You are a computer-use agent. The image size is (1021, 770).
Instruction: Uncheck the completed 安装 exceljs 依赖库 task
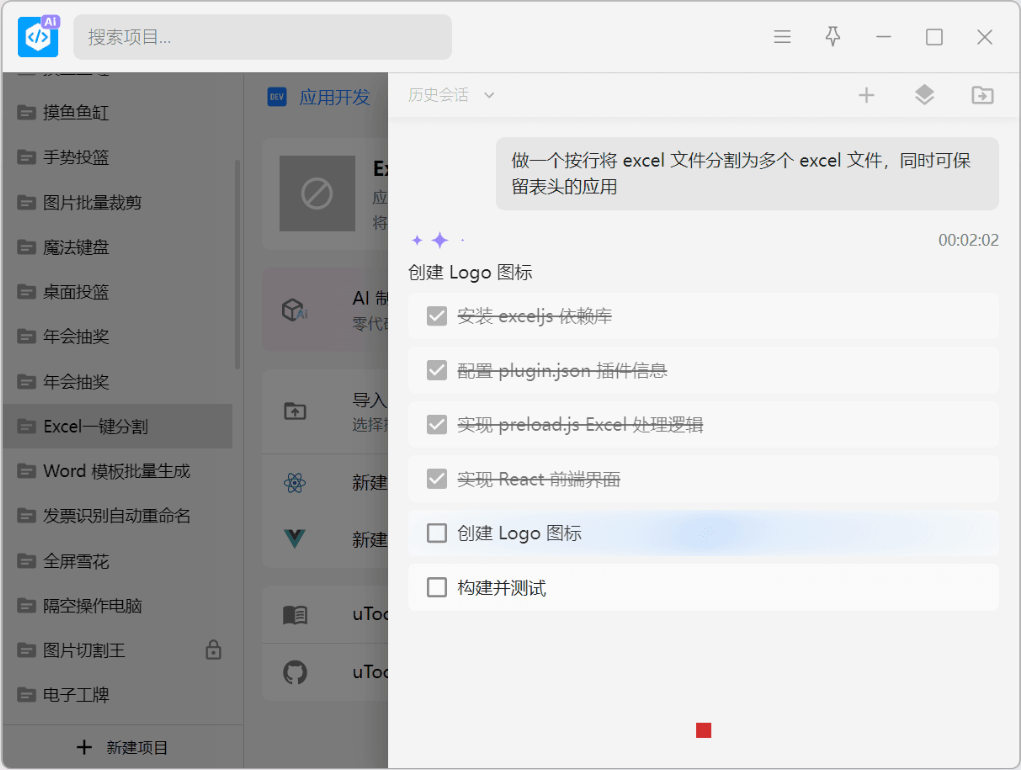(437, 316)
